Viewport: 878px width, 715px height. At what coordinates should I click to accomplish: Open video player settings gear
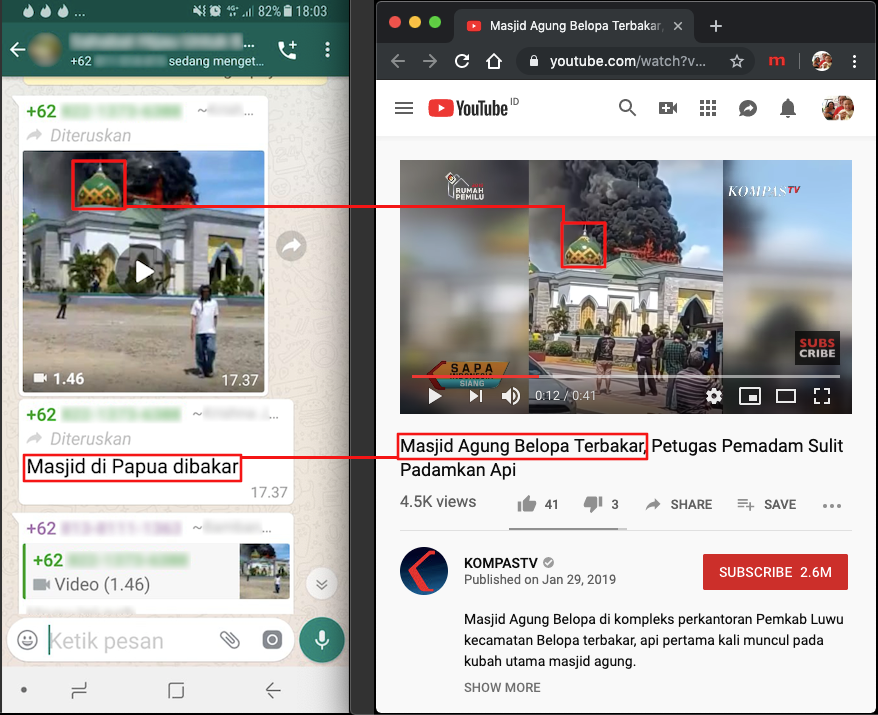pyautogui.click(x=713, y=396)
